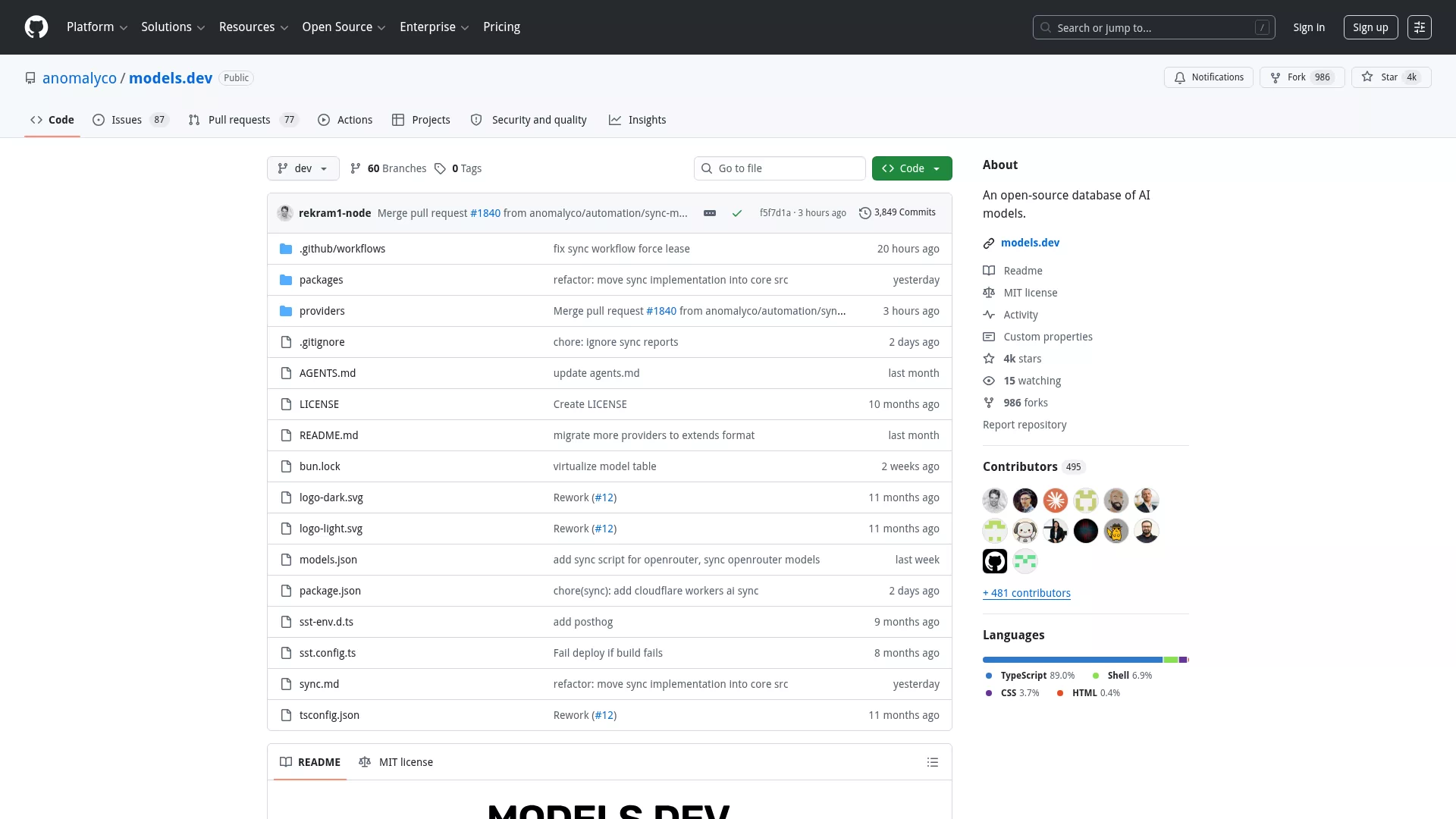Click the TypeScript 89.0% language entry
The image size is (1456, 819).
pyautogui.click(x=1030, y=676)
